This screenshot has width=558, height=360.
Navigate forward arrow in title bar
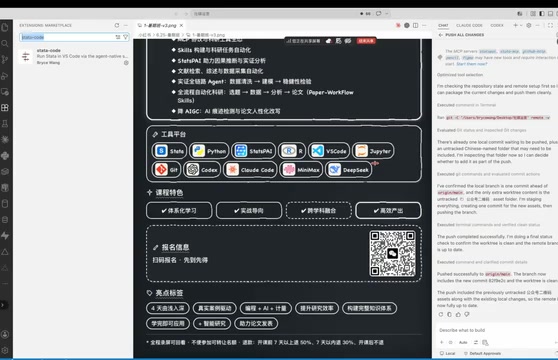185,14
